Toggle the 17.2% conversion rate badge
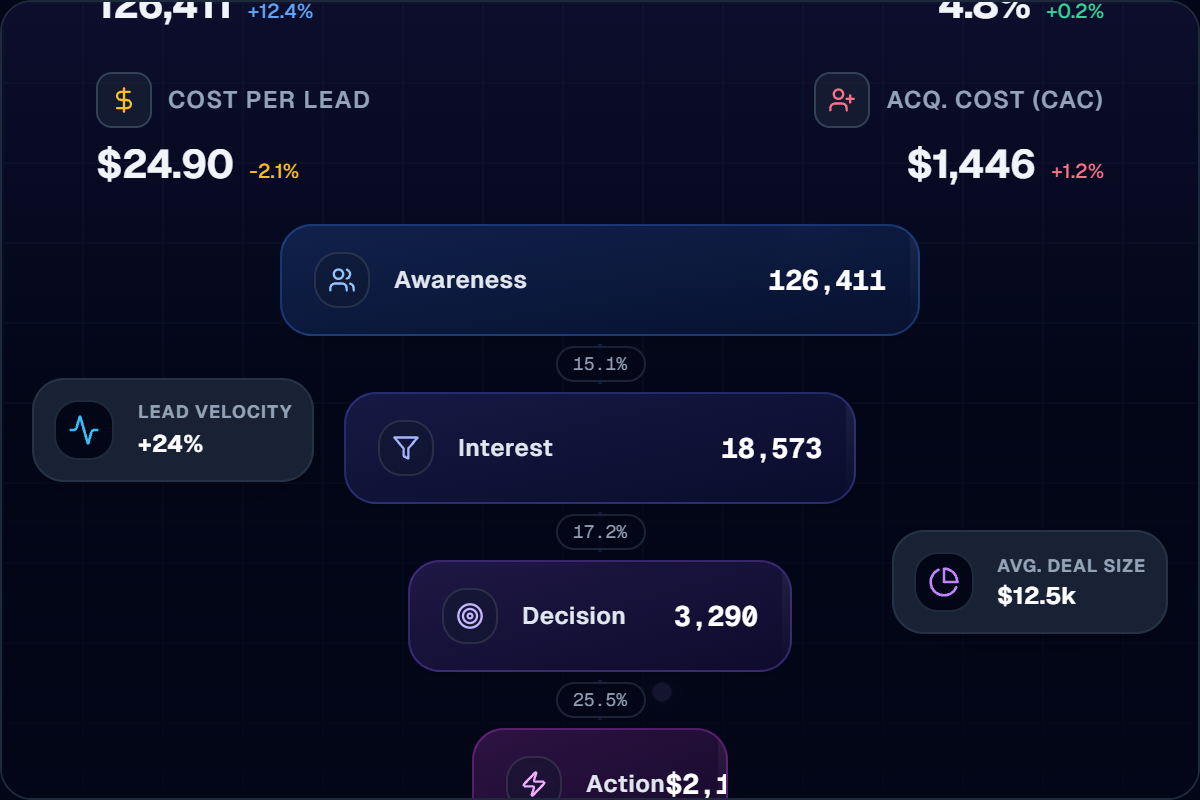The image size is (1200, 800). coord(600,532)
